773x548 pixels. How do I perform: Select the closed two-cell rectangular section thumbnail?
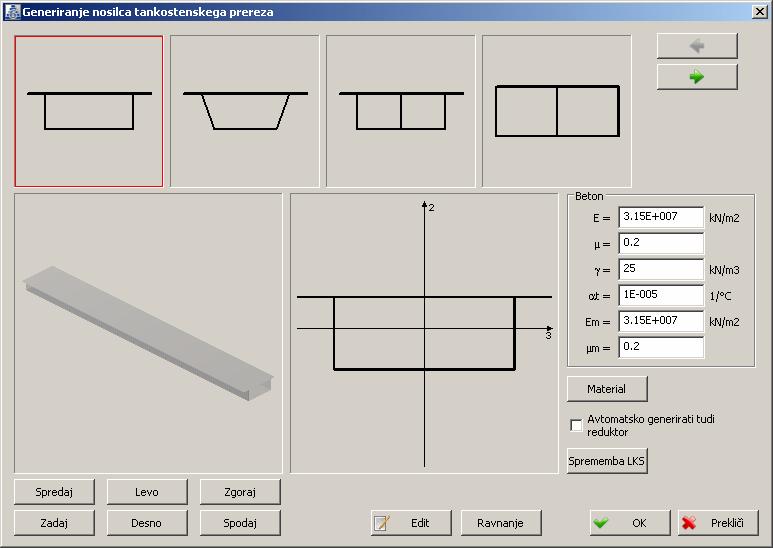557,111
